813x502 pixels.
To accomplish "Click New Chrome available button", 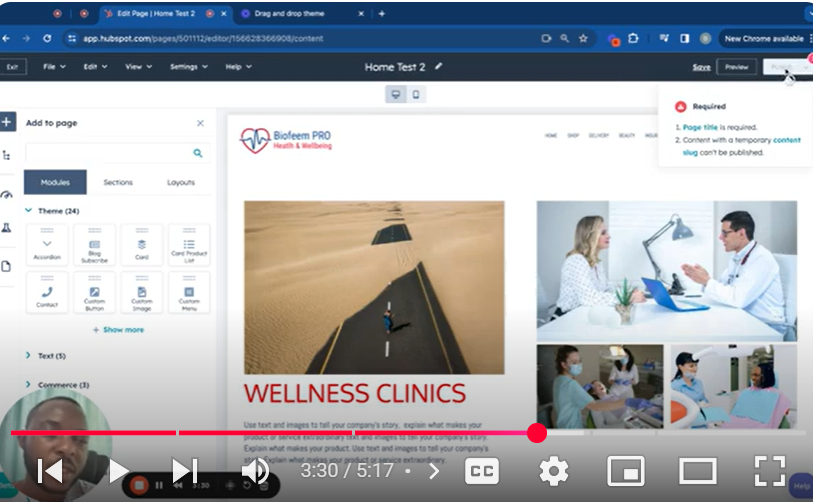I will 764,38.
